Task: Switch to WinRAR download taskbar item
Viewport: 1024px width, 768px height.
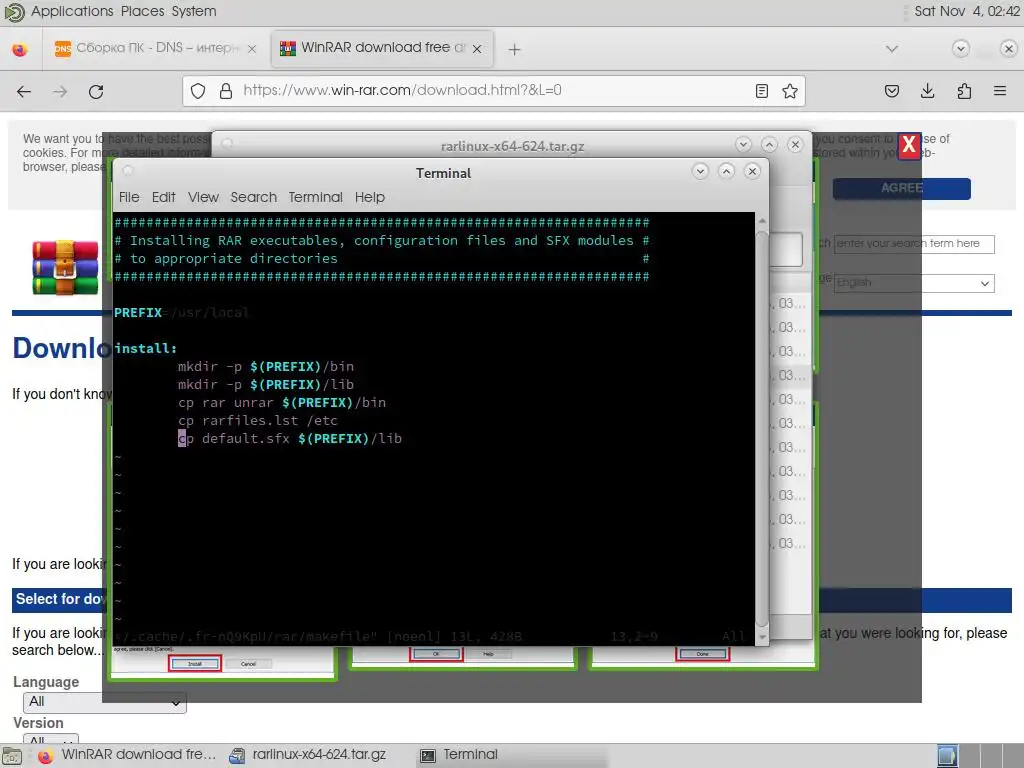Action: 127,756
